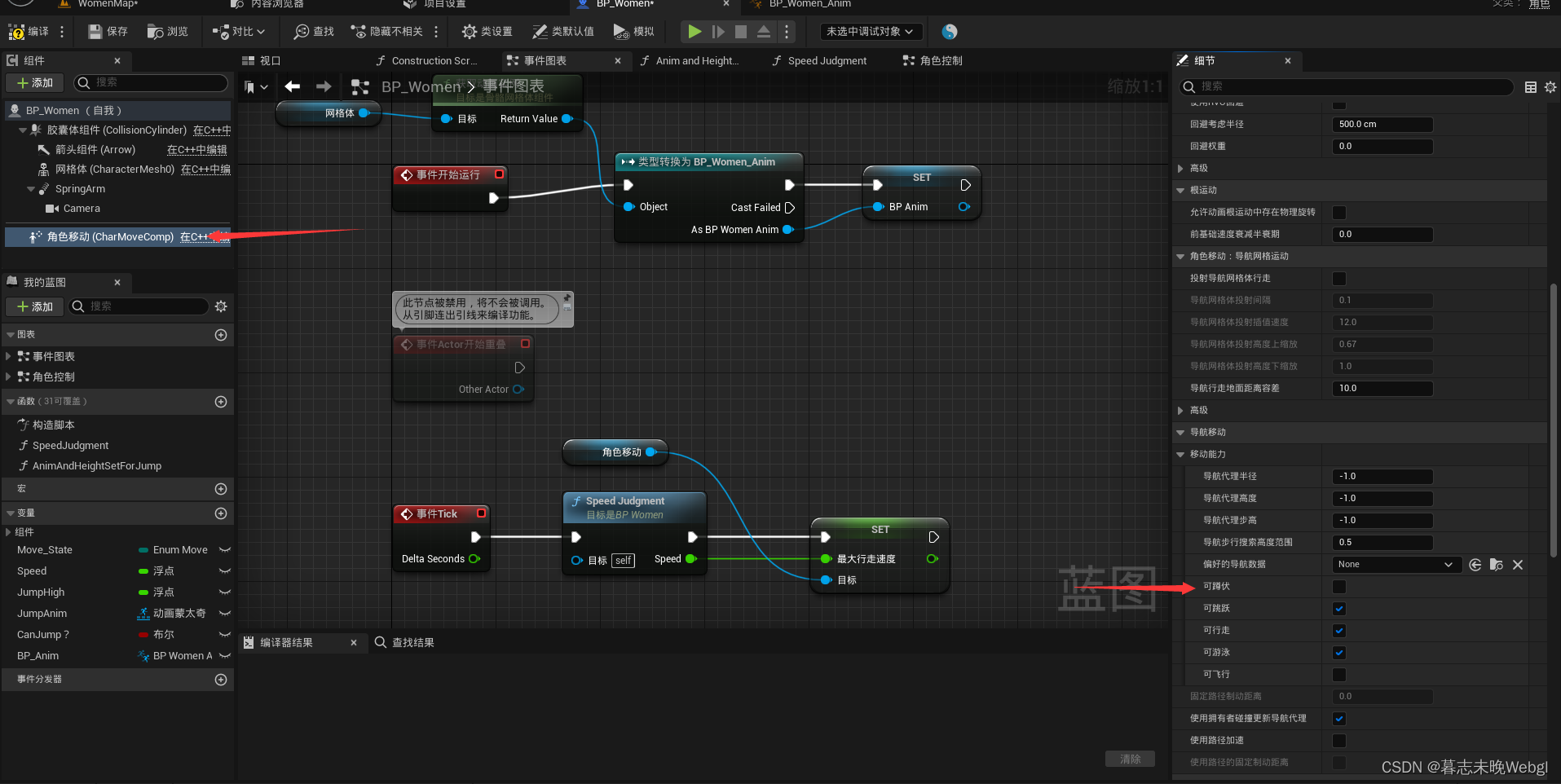The width and height of the screenshot is (1561, 784).
Task: Click the 清除 clear button
Action: click(1130, 760)
